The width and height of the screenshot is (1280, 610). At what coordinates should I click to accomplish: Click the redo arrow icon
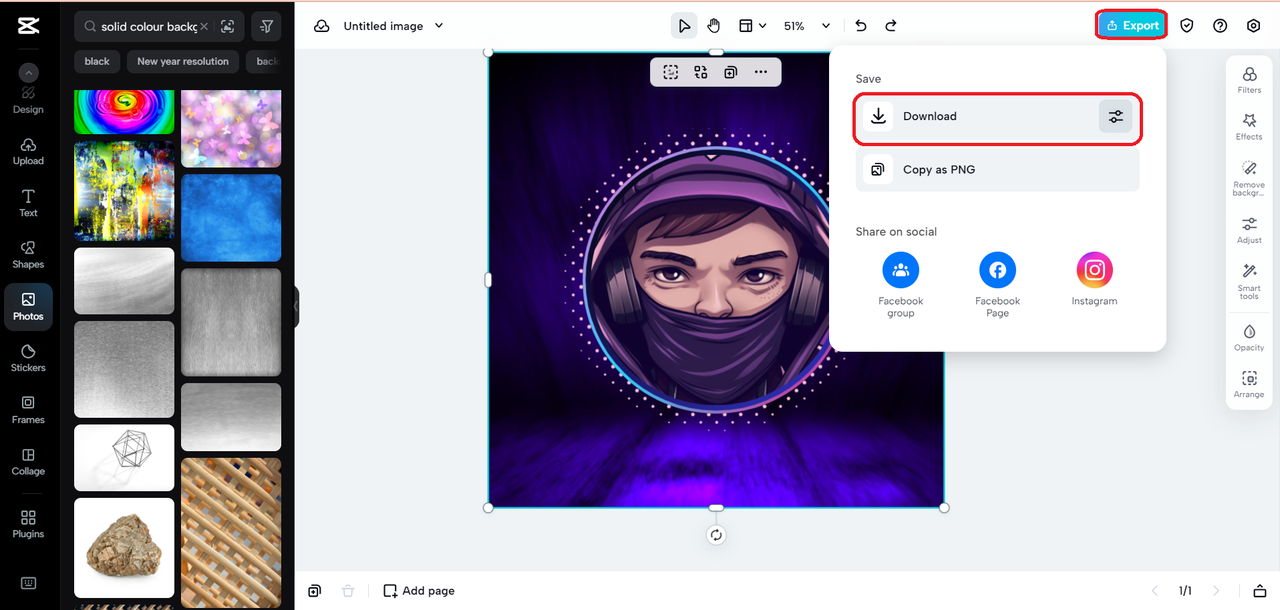(x=891, y=26)
